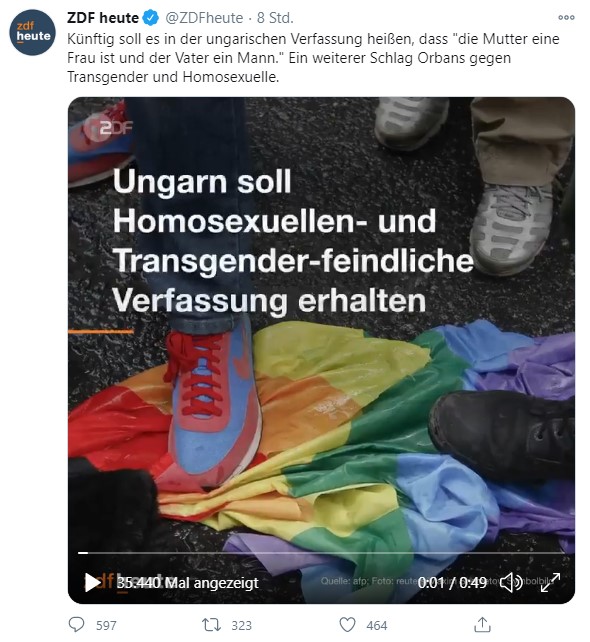The width and height of the screenshot is (590, 642).
Task: Click the 464 likes count
Action: 377,625
